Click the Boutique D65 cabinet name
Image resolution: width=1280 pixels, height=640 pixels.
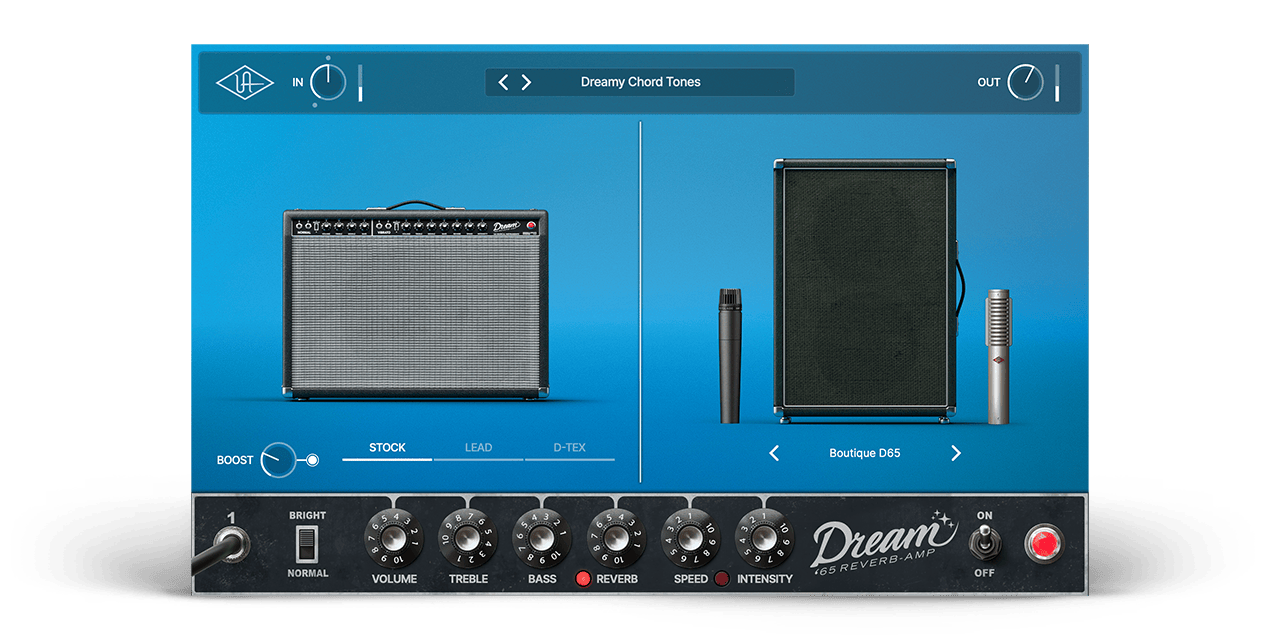(x=865, y=453)
